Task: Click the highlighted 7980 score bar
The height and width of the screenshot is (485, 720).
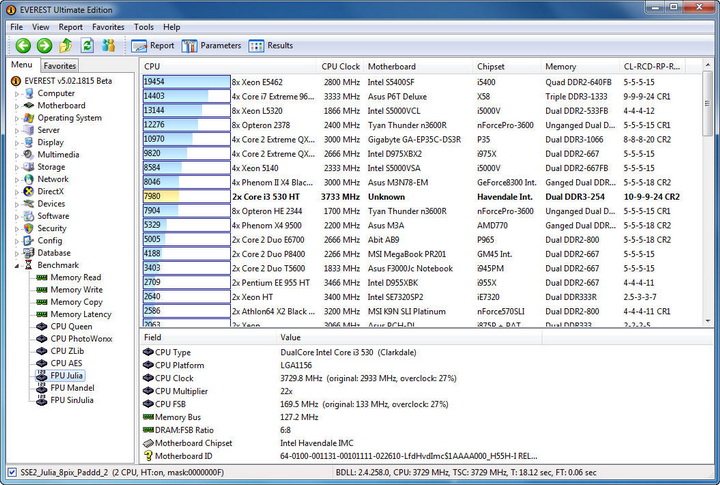Action: click(186, 197)
